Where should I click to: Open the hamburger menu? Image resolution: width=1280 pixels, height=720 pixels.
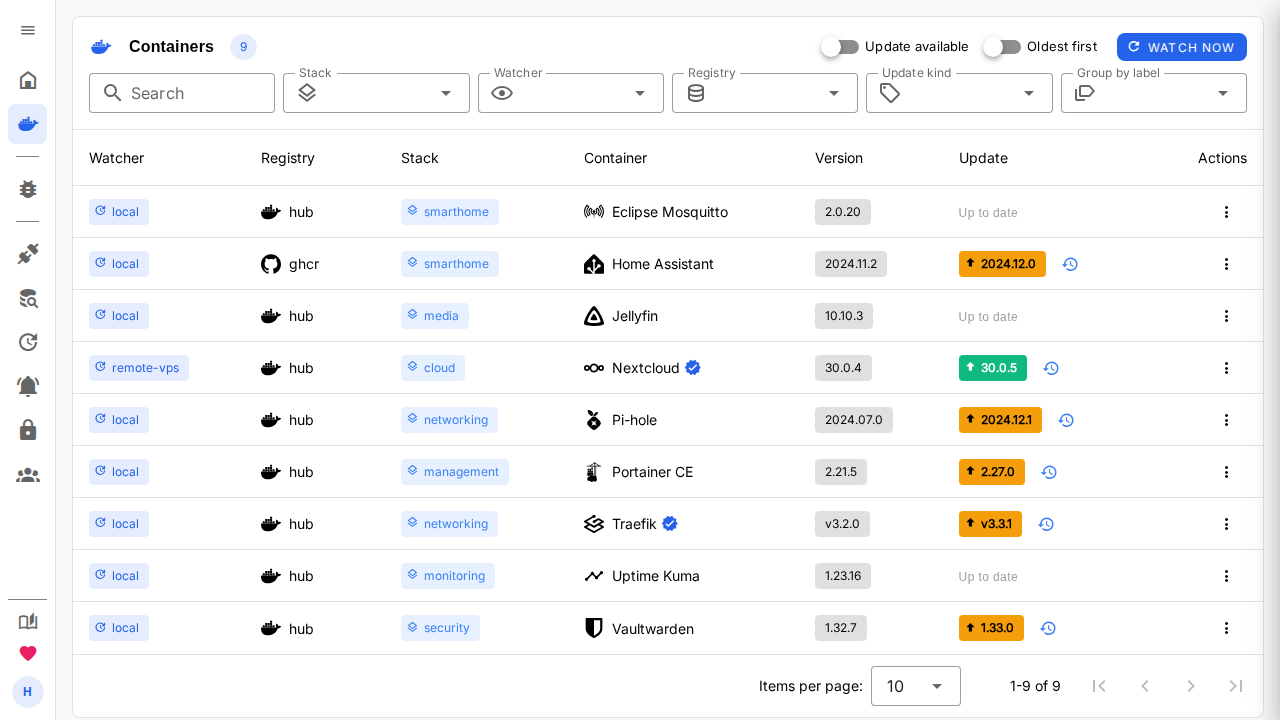click(28, 30)
